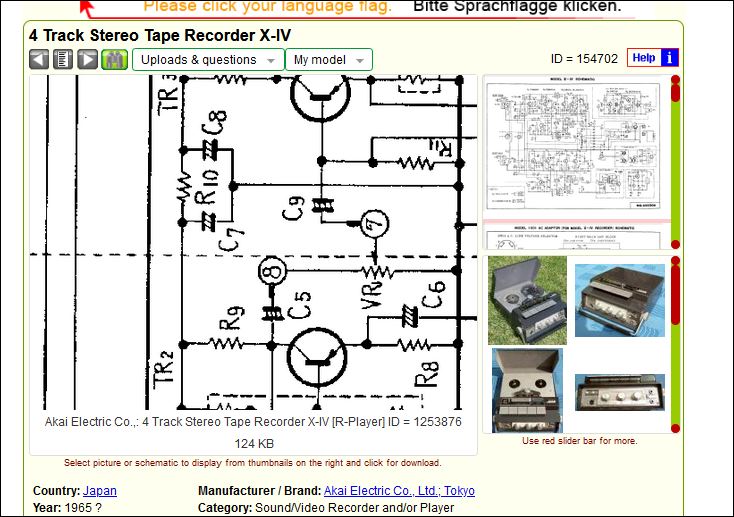The width and height of the screenshot is (734, 517).
Task: Open the model list page icon
Action: (63, 60)
